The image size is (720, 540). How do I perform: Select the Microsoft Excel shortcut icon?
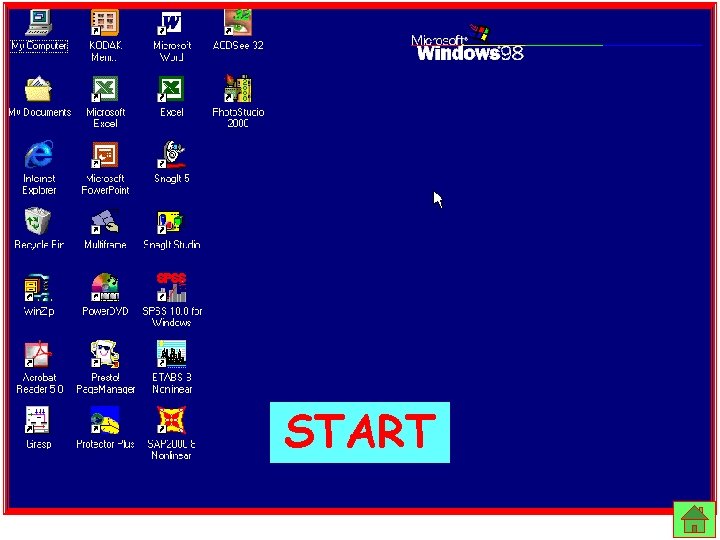pyautogui.click(x=105, y=89)
